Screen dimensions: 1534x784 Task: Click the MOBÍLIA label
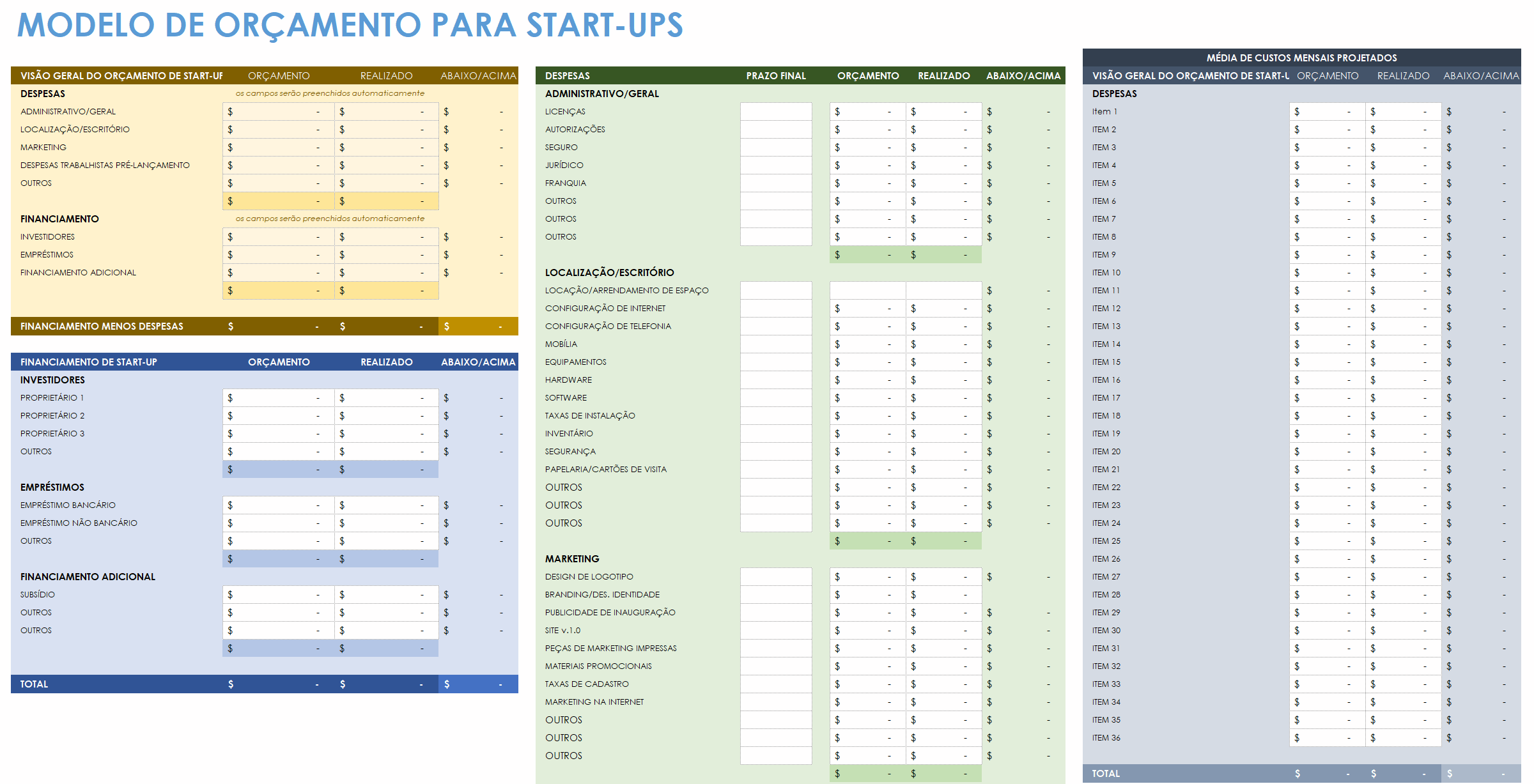click(x=561, y=344)
